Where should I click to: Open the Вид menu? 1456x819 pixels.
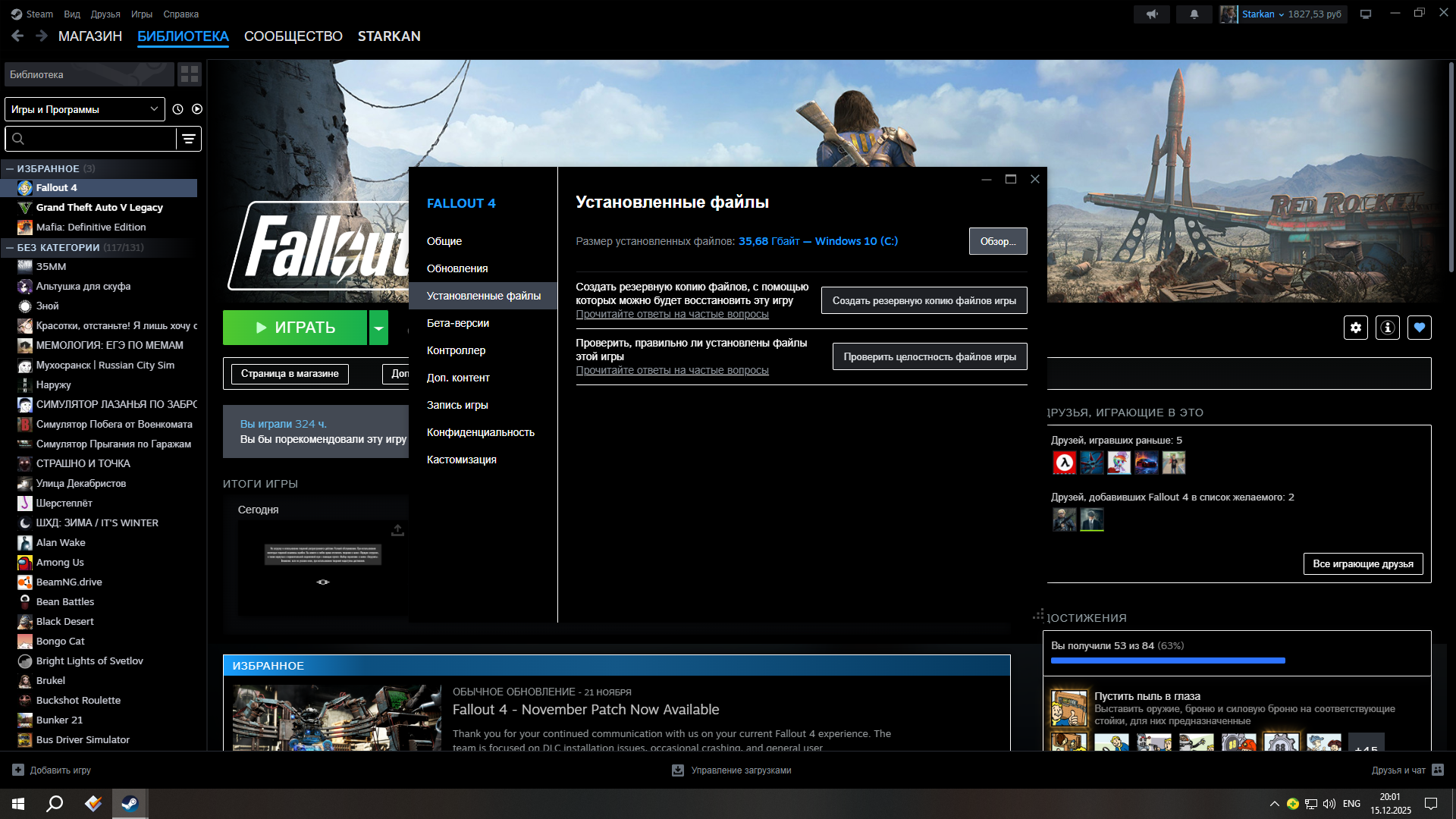[x=72, y=14]
